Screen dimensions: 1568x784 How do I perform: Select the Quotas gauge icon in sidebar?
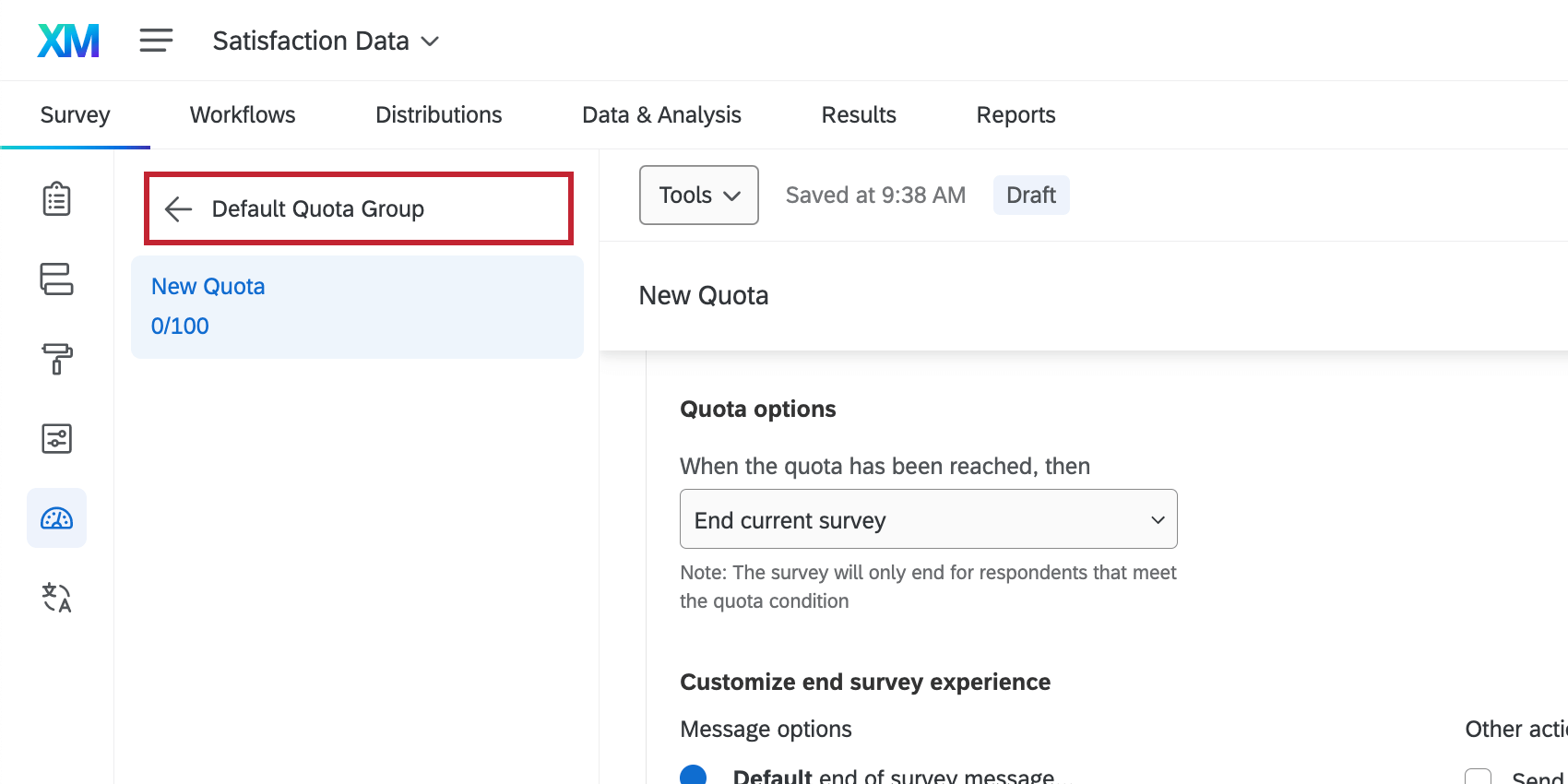pyautogui.click(x=56, y=518)
